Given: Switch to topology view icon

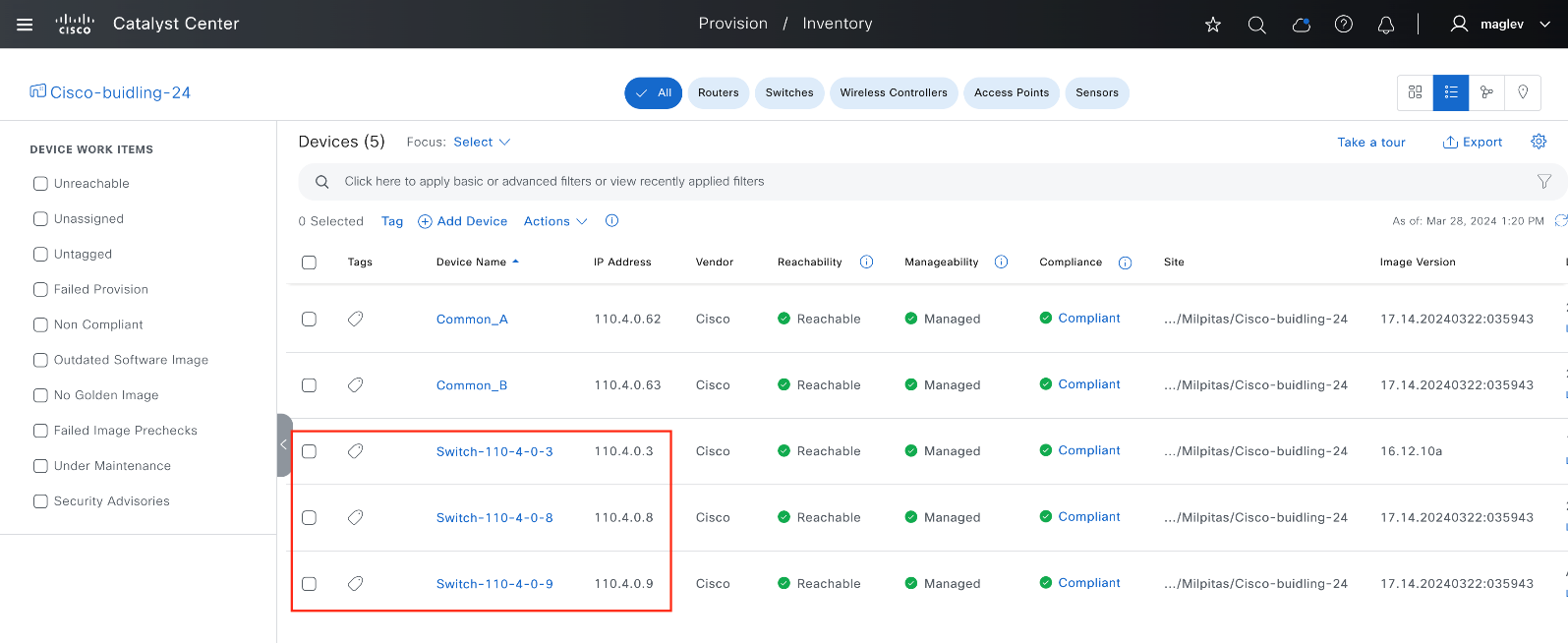Looking at the screenshot, I should tap(1486, 92).
